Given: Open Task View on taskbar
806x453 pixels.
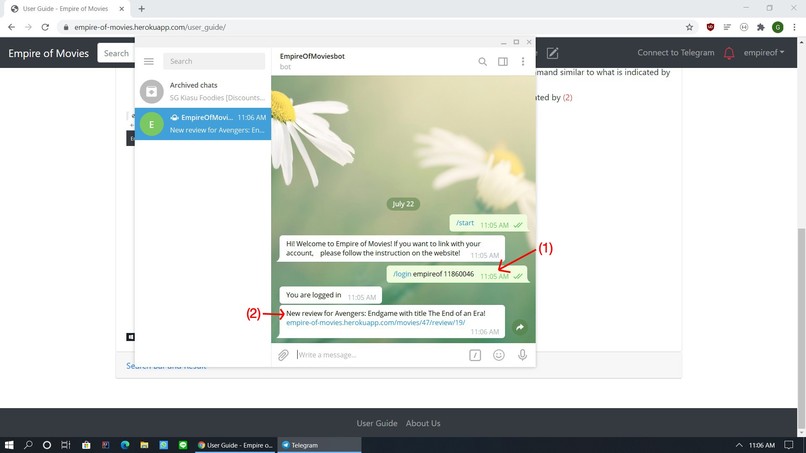Looking at the screenshot, I should [x=66, y=445].
